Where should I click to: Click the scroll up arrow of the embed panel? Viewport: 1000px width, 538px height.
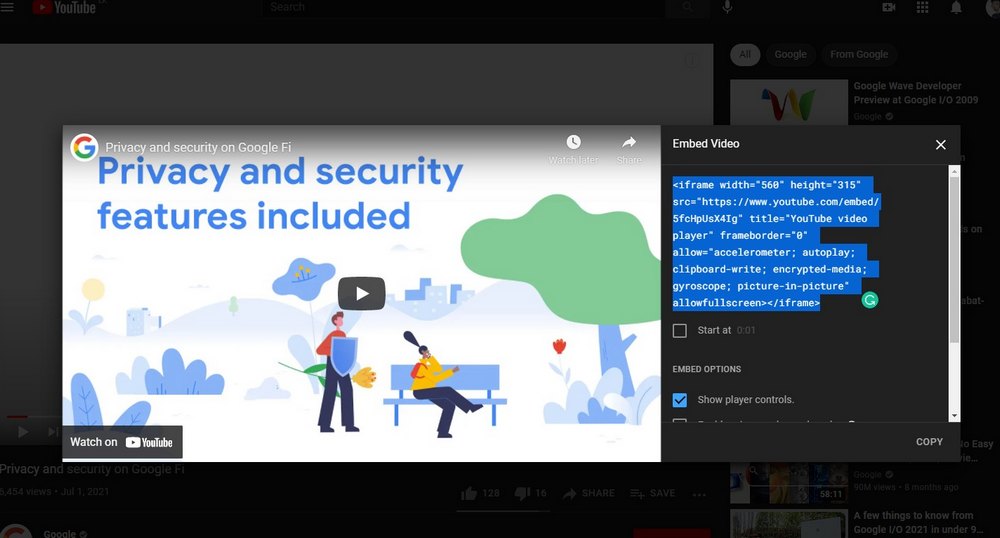coord(954,171)
